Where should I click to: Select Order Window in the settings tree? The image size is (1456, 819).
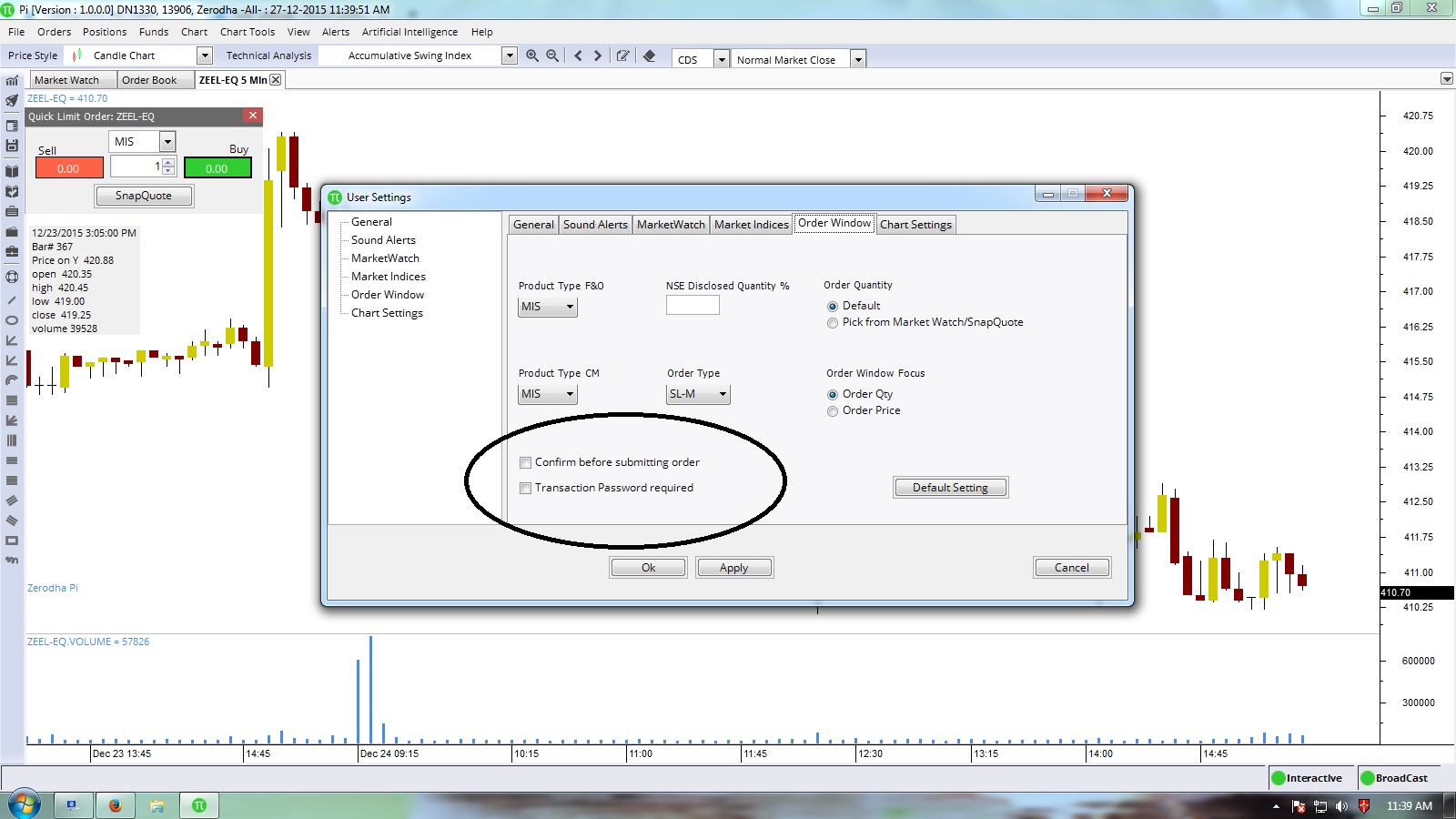tap(388, 295)
